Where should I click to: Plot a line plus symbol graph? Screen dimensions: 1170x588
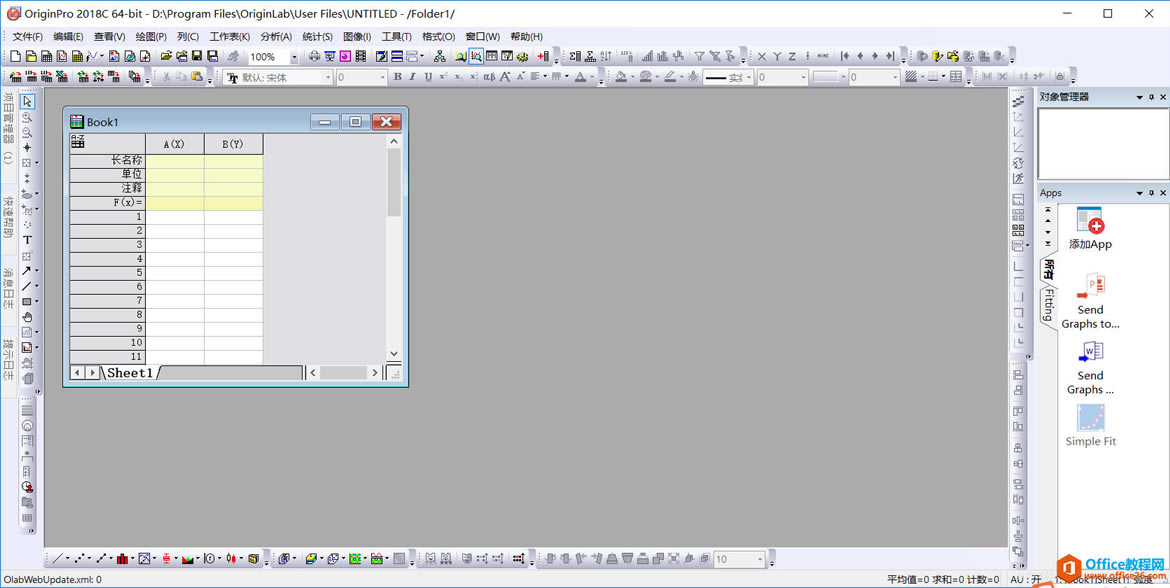pyautogui.click(x=101, y=557)
